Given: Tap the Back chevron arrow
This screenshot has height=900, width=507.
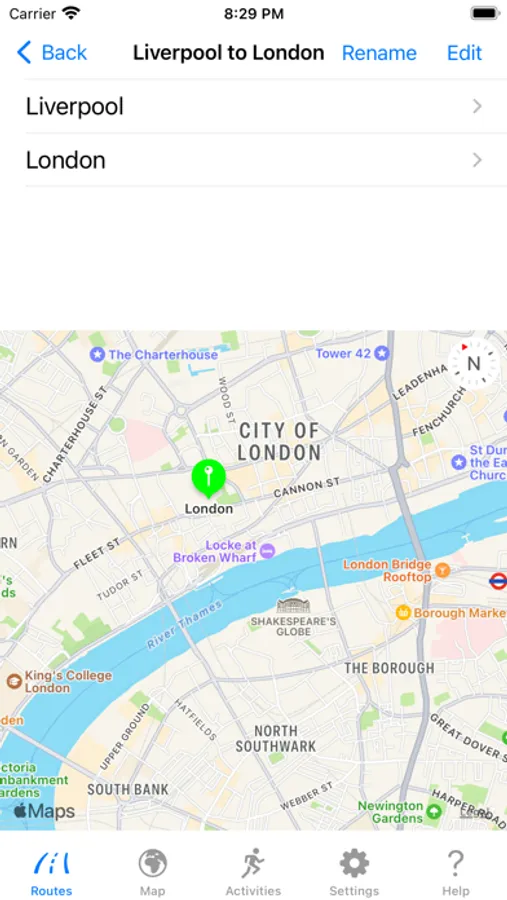Looking at the screenshot, I should click(24, 52).
